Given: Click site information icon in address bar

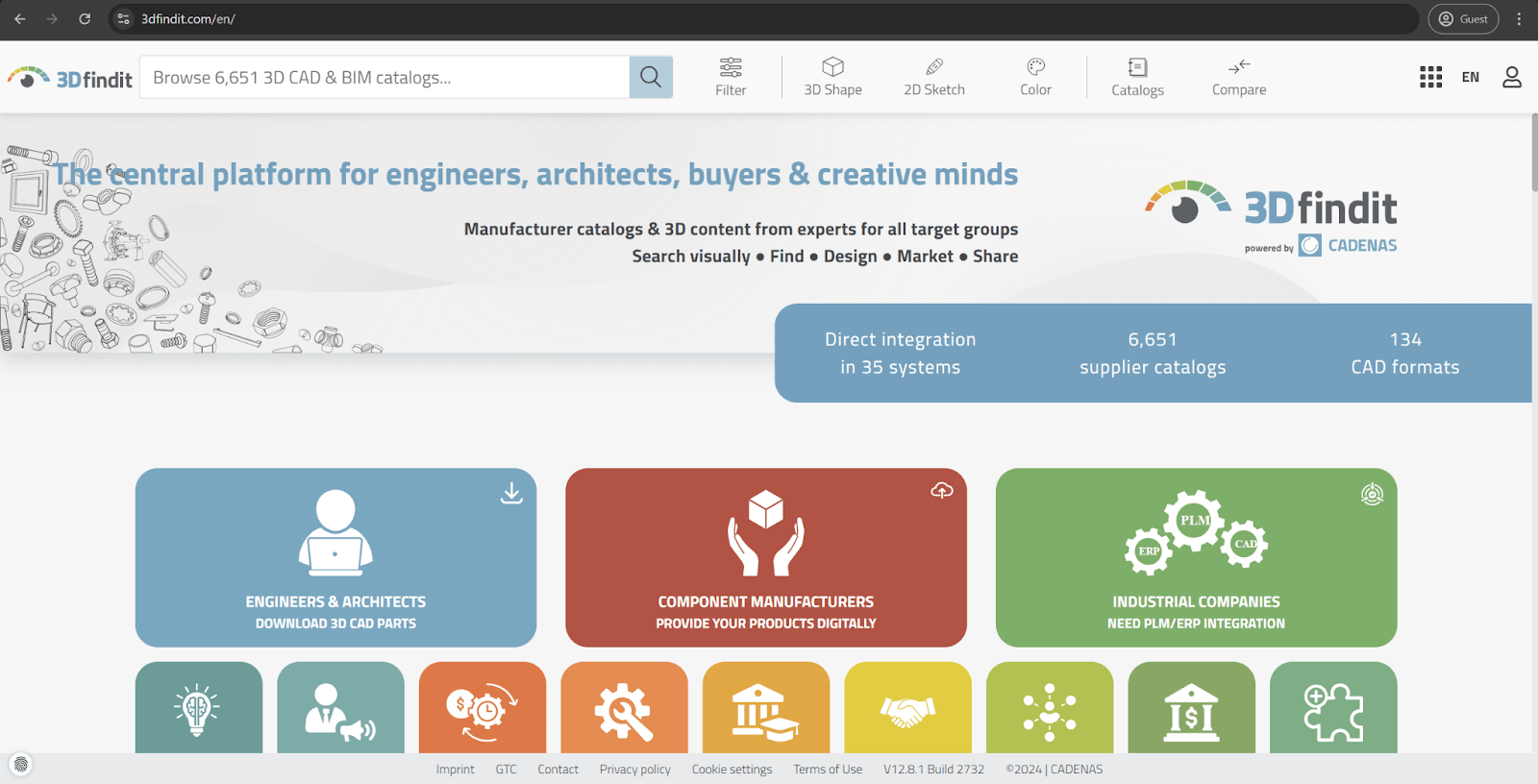Looking at the screenshot, I should [123, 19].
